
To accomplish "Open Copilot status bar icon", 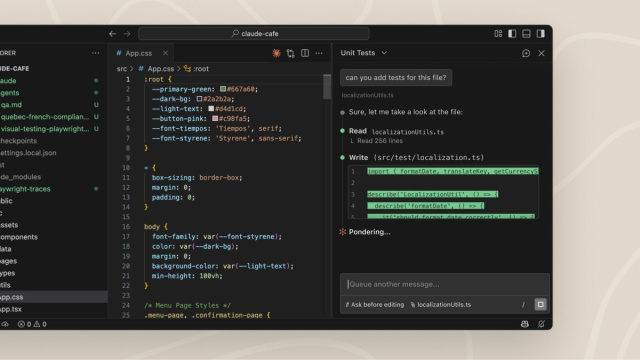I will point(525,324).
